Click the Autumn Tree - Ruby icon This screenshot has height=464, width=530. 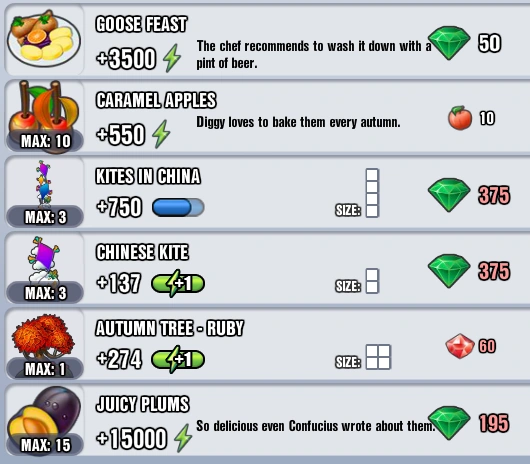point(43,336)
